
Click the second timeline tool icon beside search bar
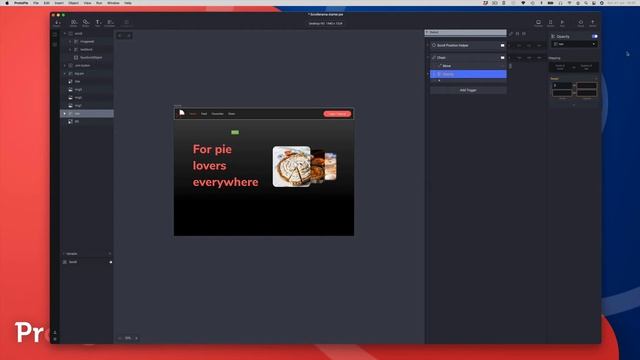point(518,33)
